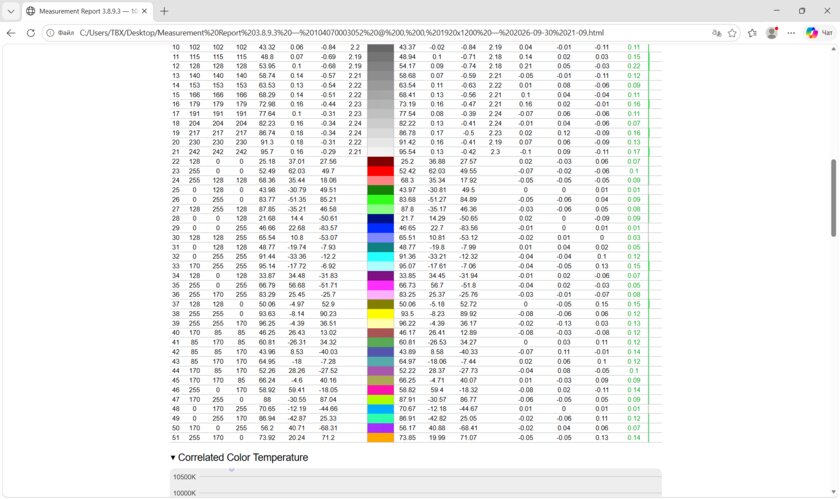The image size is (840, 499).
Task: Click the row number 17 cell
Action: click(x=176, y=114)
